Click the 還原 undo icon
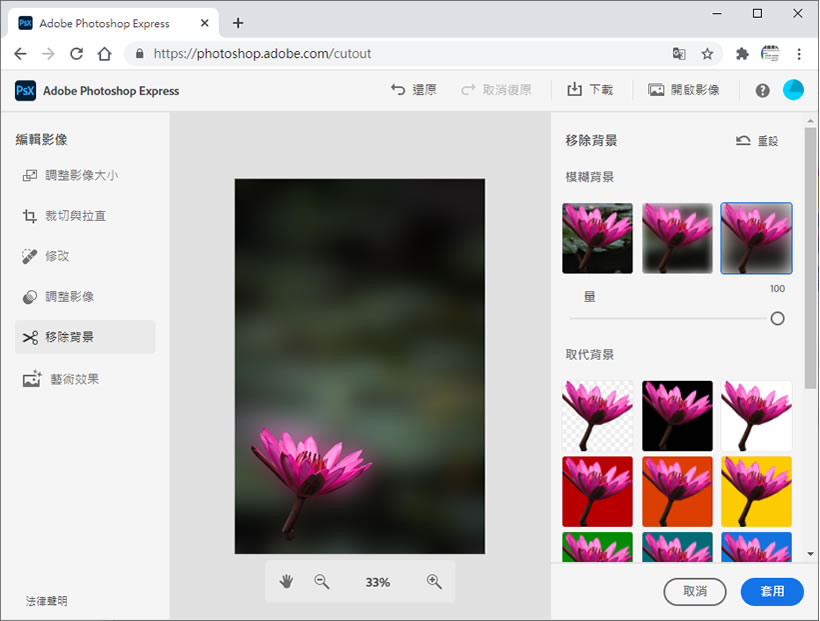The width and height of the screenshot is (820, 621). tap(398, 90)
